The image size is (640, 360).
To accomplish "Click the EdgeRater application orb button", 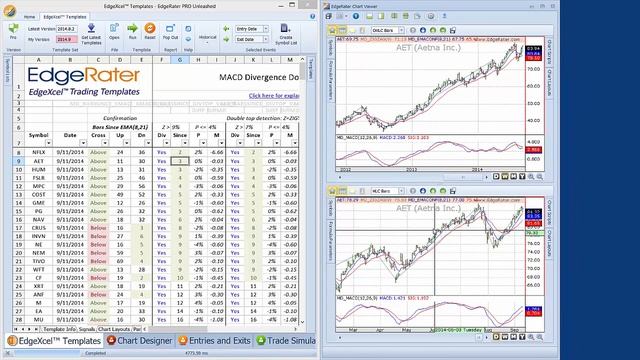I will 9,11.
